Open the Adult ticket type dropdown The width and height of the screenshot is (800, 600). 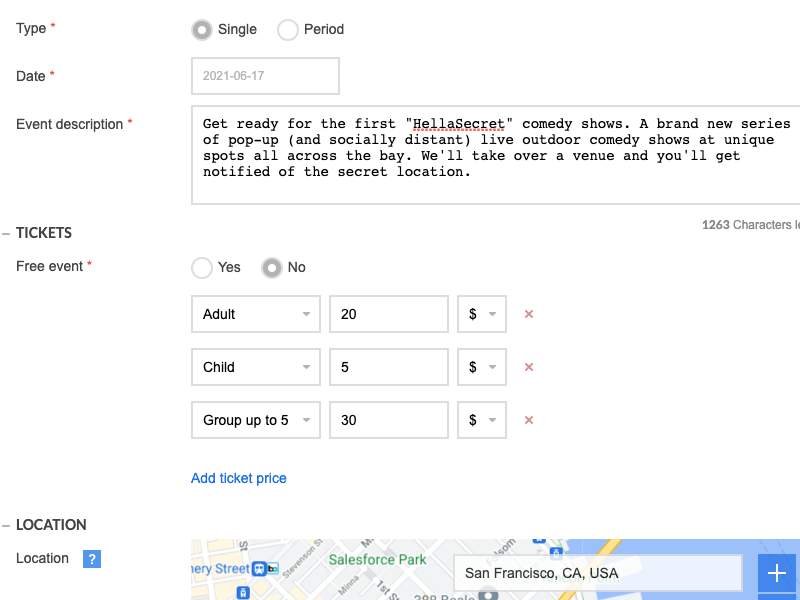pyautogui.click(x=256, y=314)
